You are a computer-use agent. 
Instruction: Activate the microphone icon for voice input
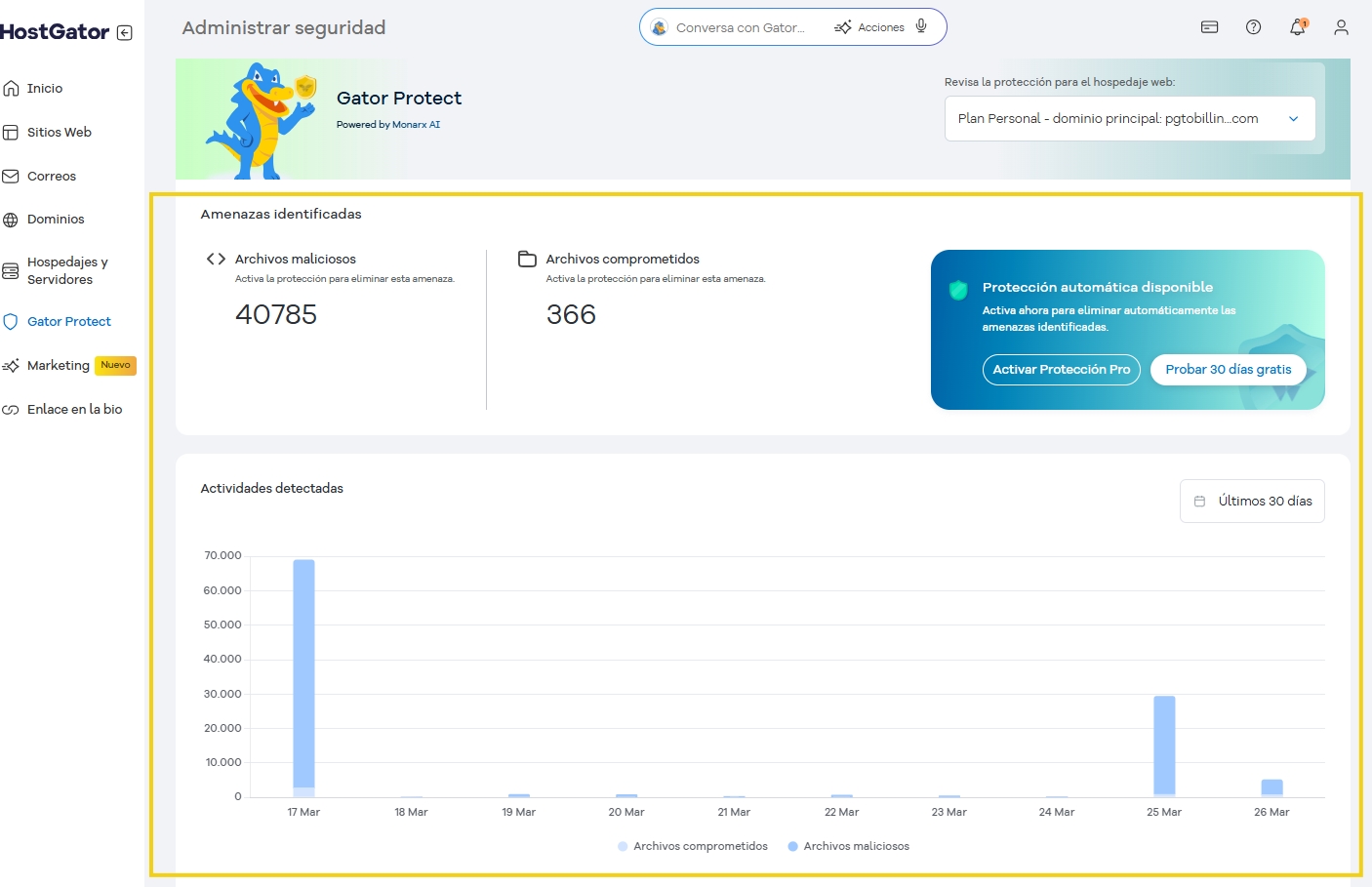(920, 26)
